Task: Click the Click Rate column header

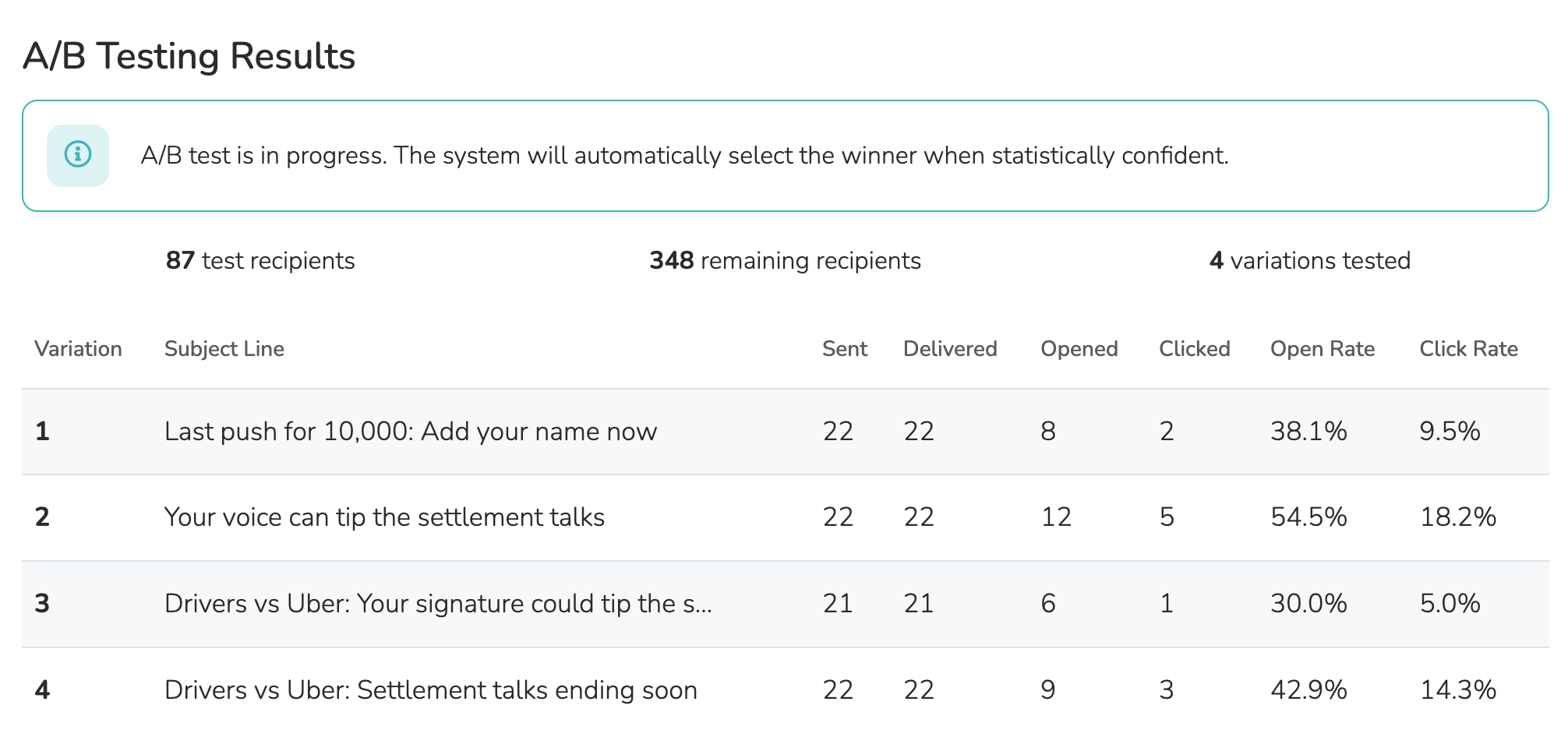Action: [1468, 349]
